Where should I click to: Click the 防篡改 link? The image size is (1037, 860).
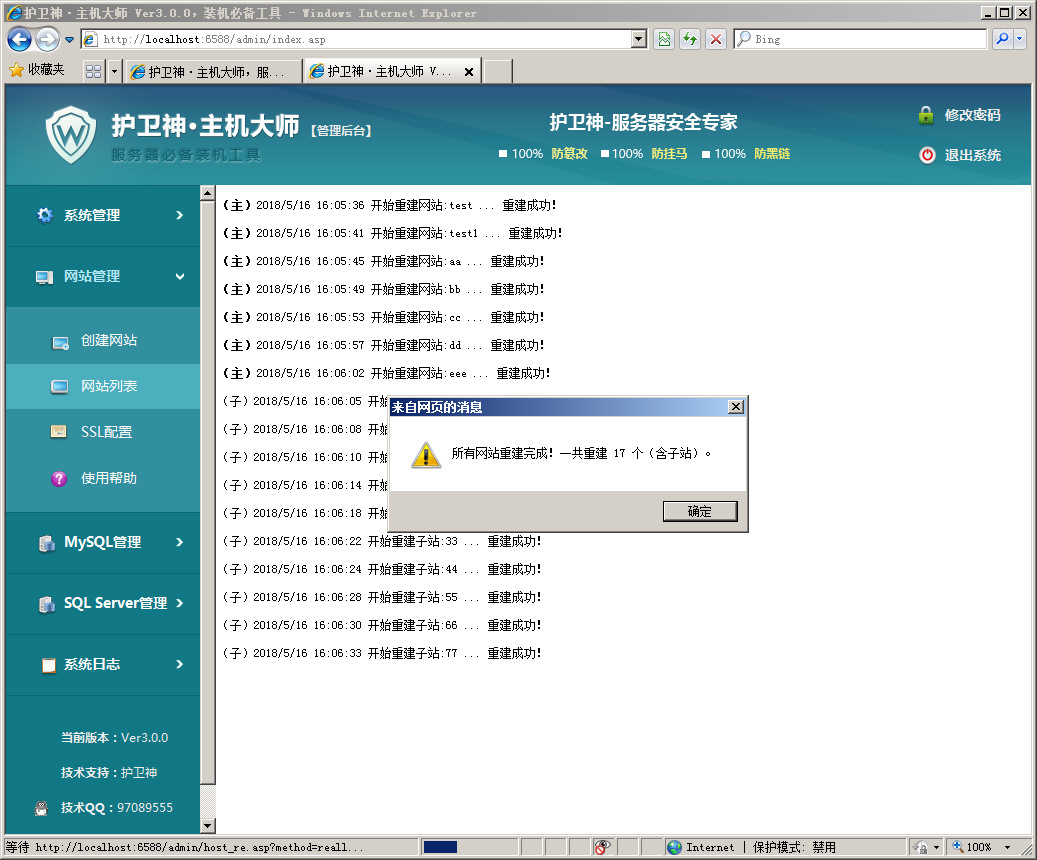tap(569, 153)
